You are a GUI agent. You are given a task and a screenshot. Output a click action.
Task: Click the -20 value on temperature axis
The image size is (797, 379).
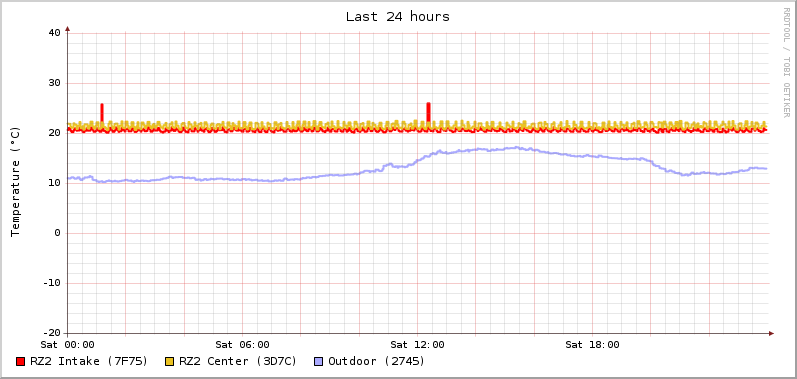(x=51, y=333)
